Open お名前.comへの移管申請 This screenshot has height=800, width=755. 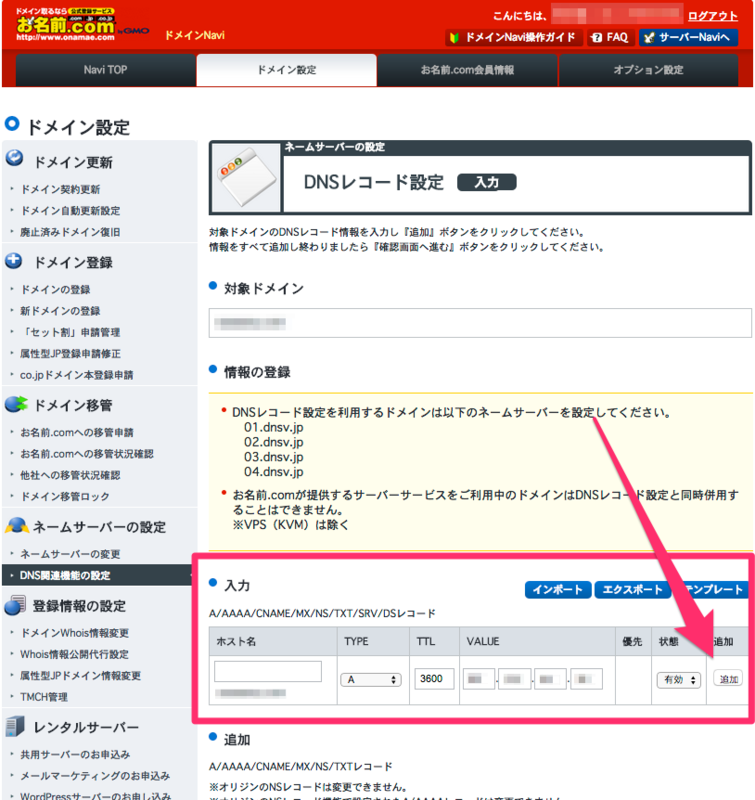(x=77, y=433)
